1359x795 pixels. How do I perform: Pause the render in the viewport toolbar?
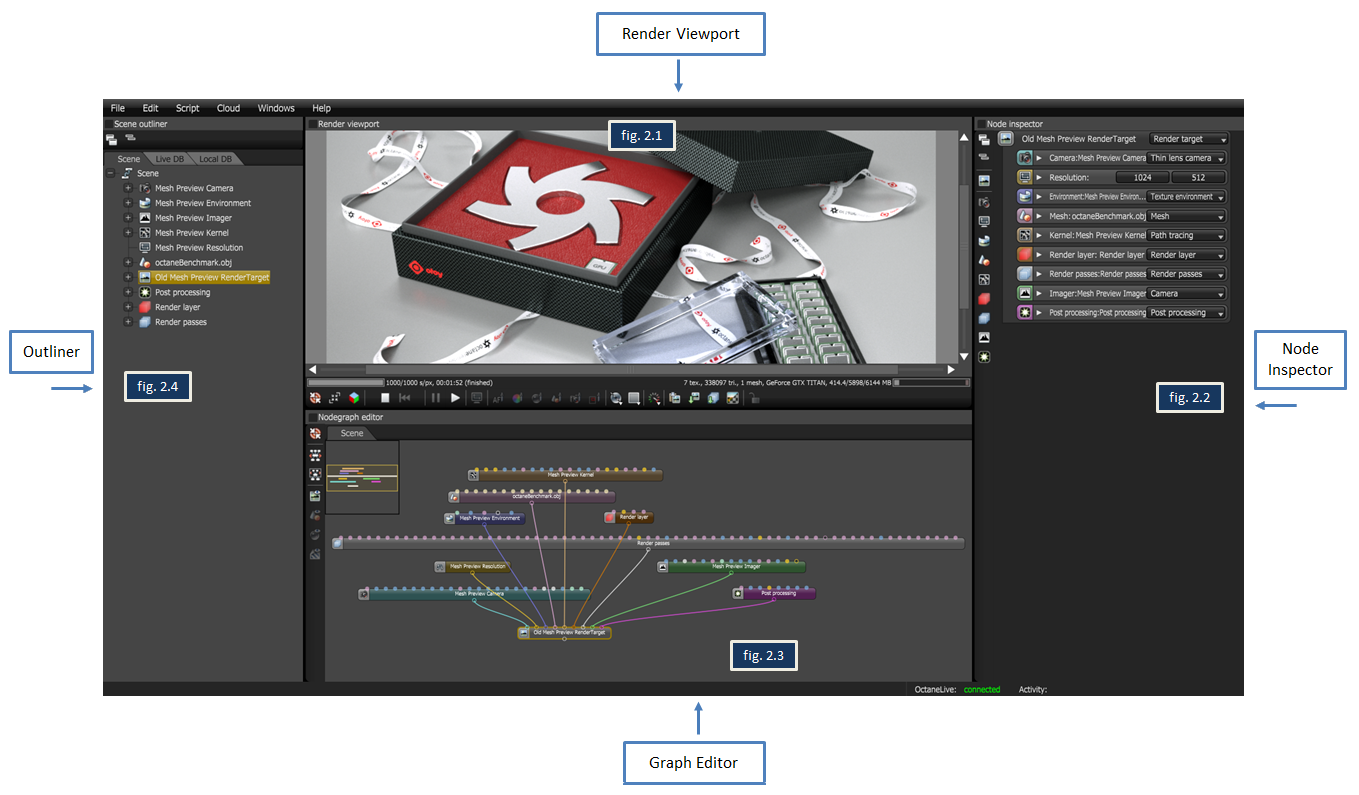436,398
